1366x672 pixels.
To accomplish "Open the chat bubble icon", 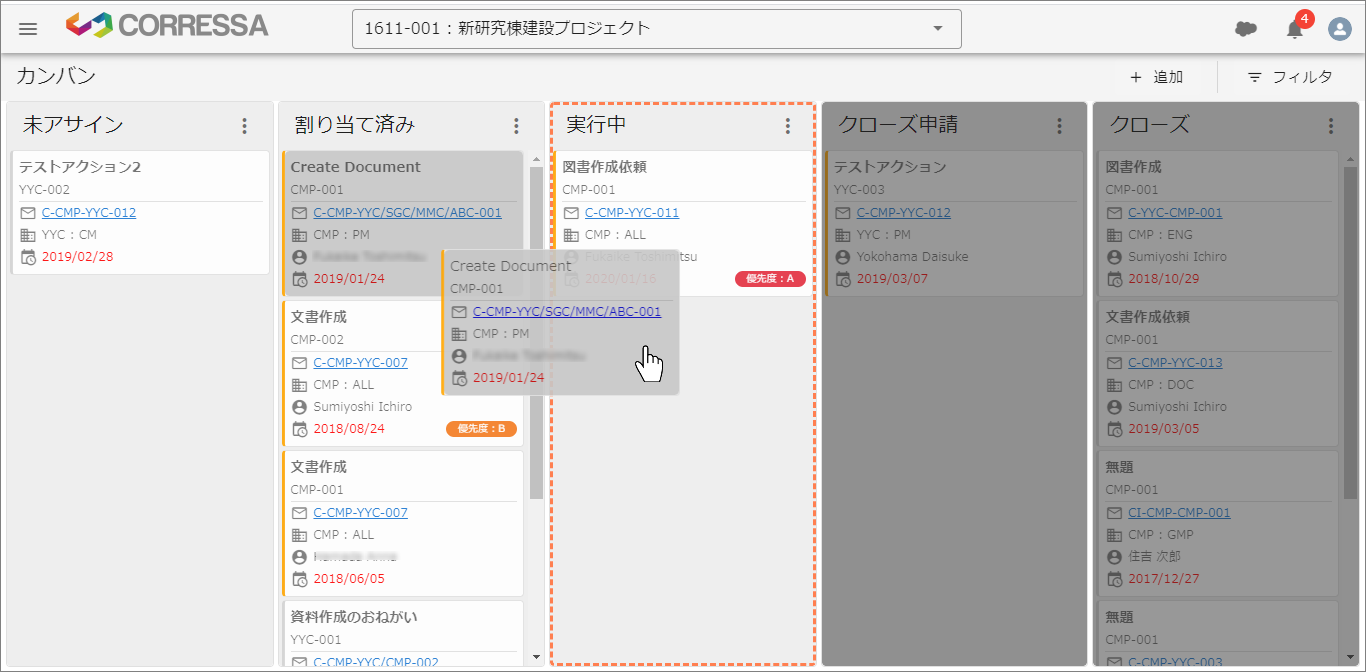I will [x=1246, y=29].
